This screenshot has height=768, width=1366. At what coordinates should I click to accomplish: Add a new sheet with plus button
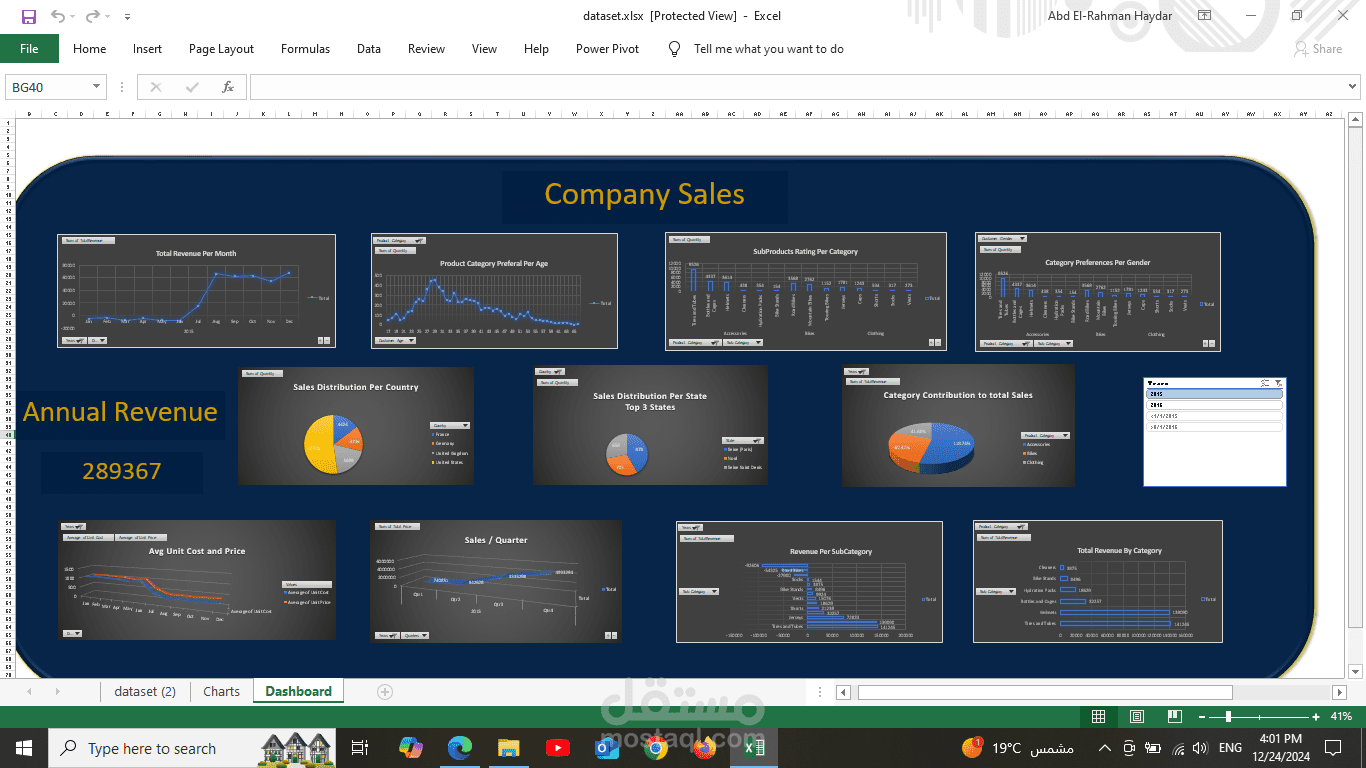pyautogui.click(x=385, y=691)
